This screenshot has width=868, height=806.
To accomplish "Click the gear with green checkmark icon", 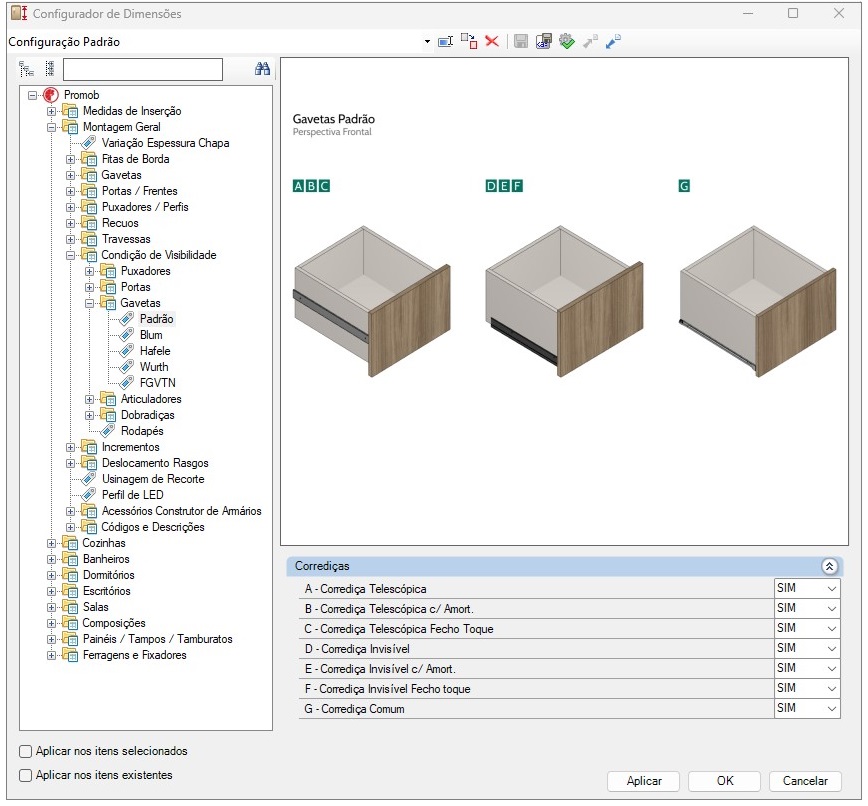I will [x=567, y=42].
